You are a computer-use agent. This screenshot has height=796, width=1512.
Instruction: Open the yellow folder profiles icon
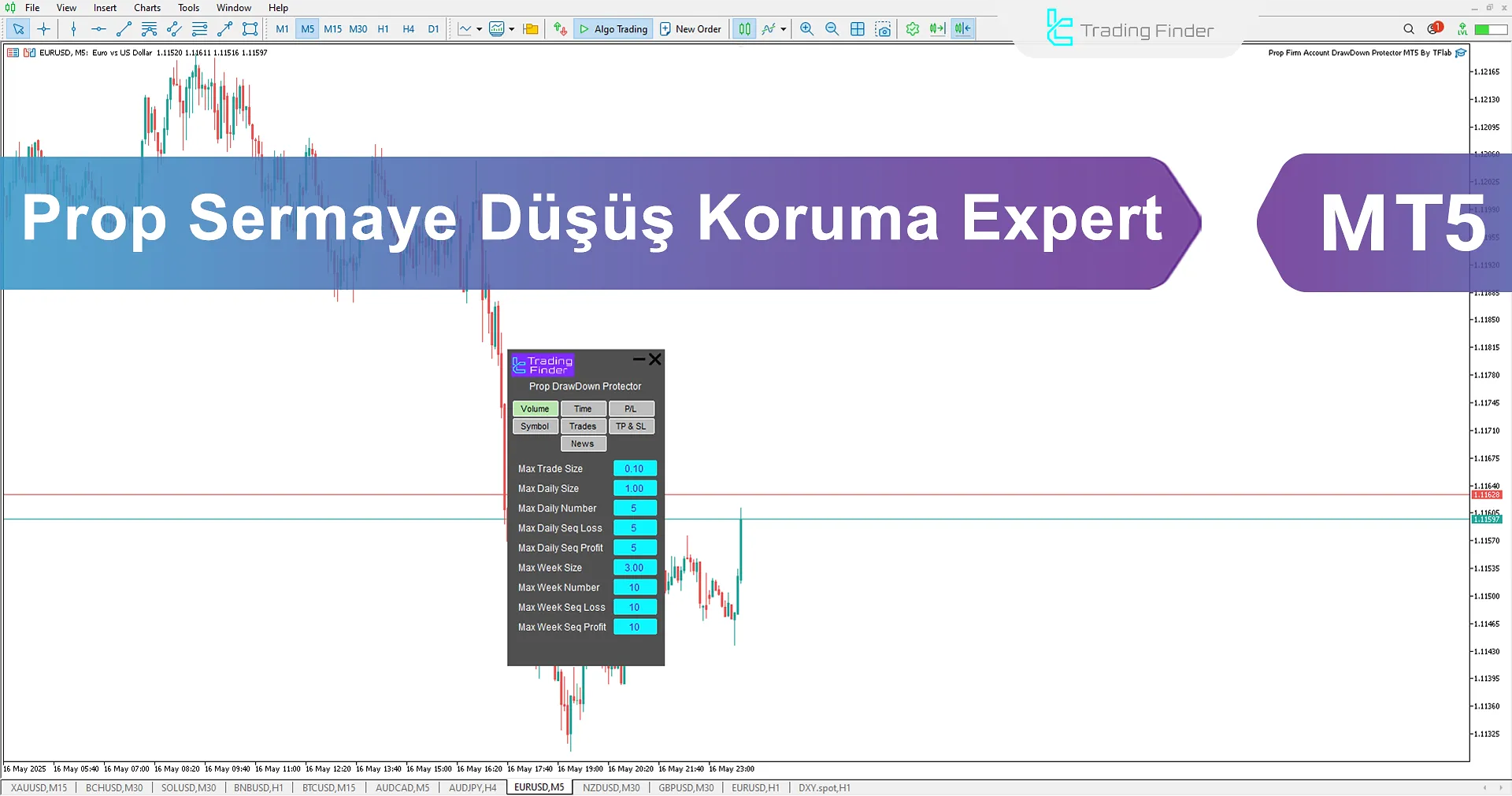(x=531, y=29)
